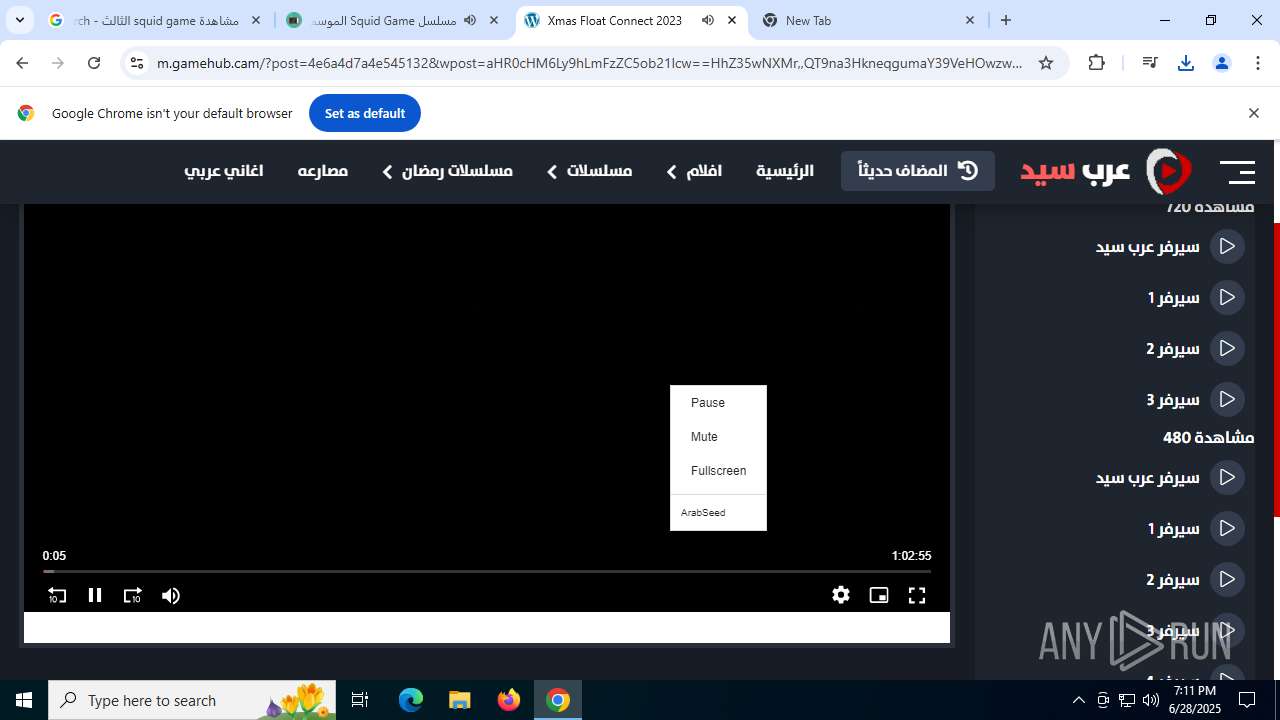Choose Pause from the context menu
This screenshot has height=720, width=1280.
click(x=718, y=402)
